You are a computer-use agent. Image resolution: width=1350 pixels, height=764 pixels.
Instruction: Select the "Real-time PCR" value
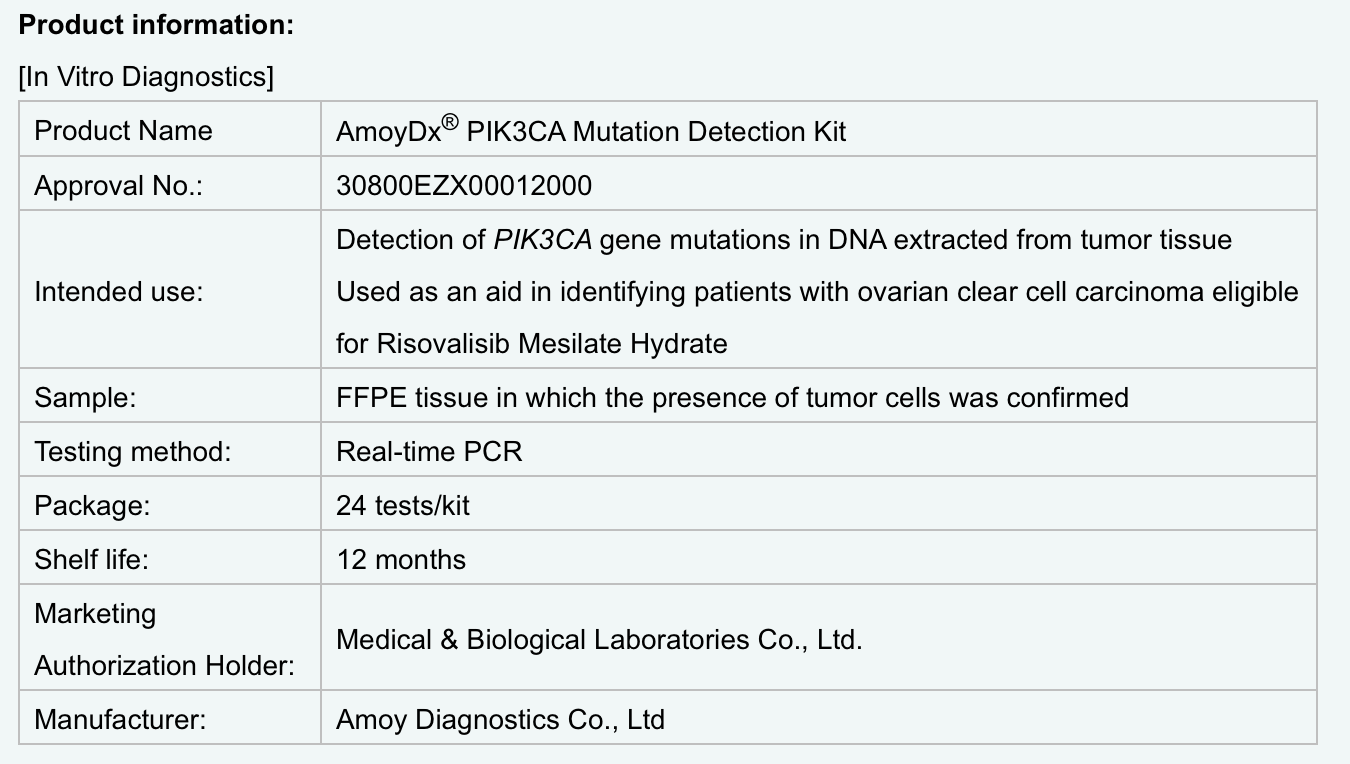point(429,452)
